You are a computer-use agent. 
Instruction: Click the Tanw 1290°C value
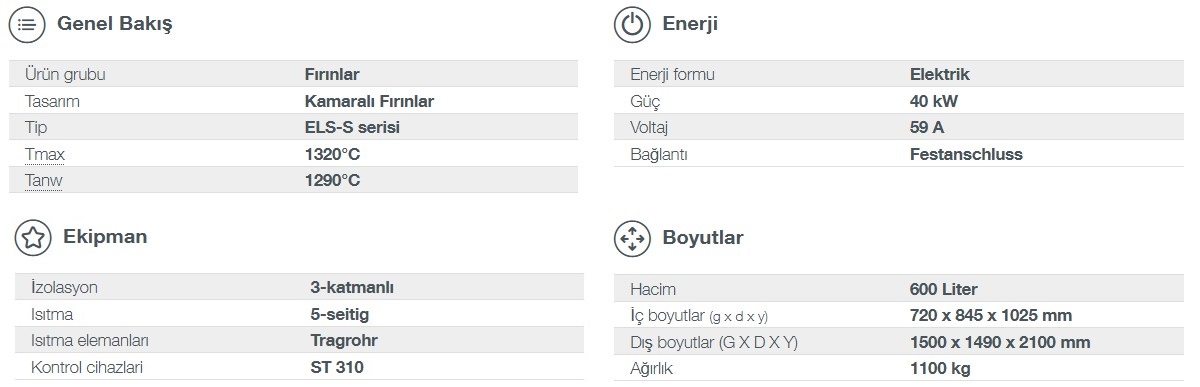click(332, 181)
